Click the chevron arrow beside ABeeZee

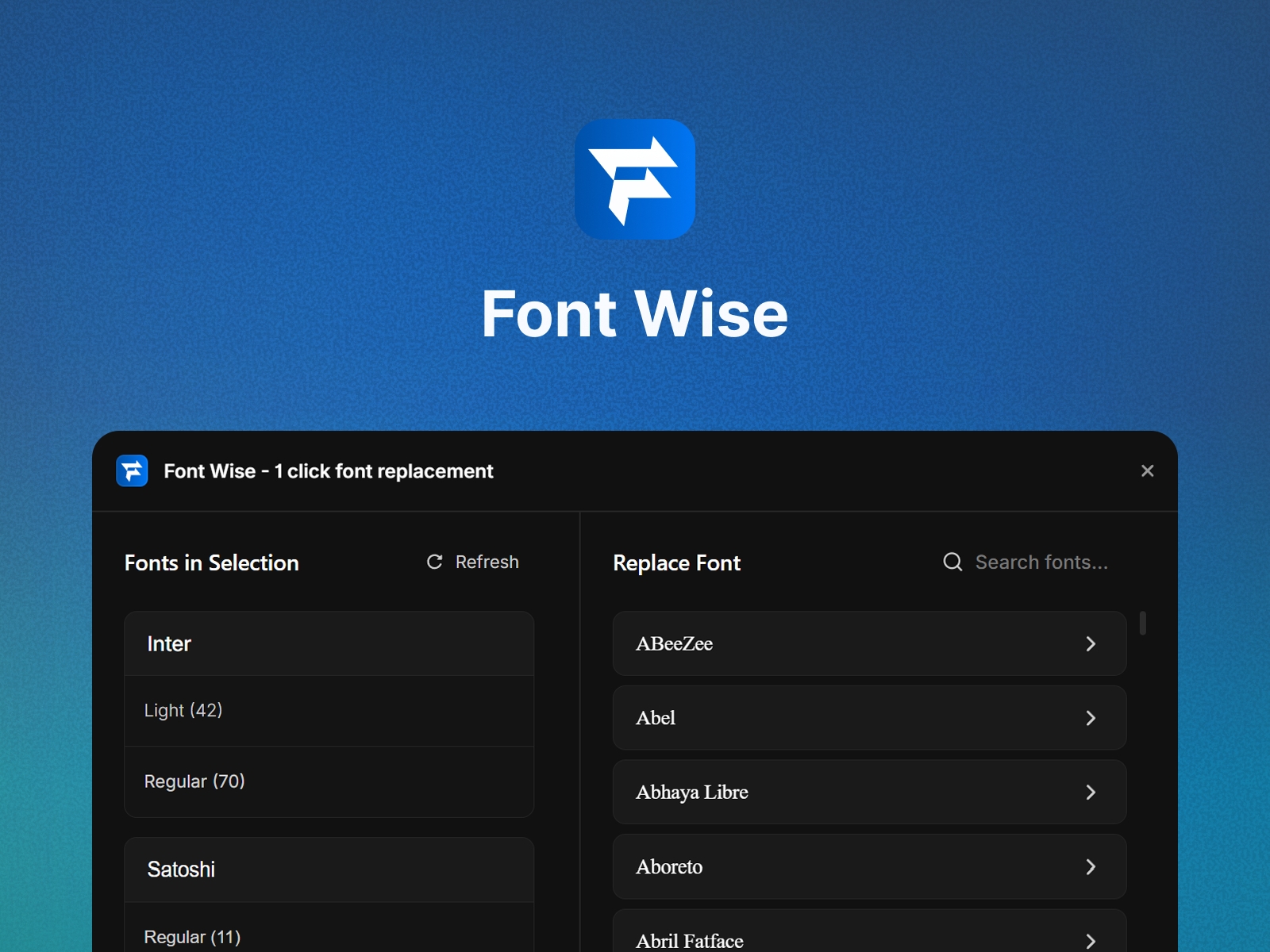1091,644
